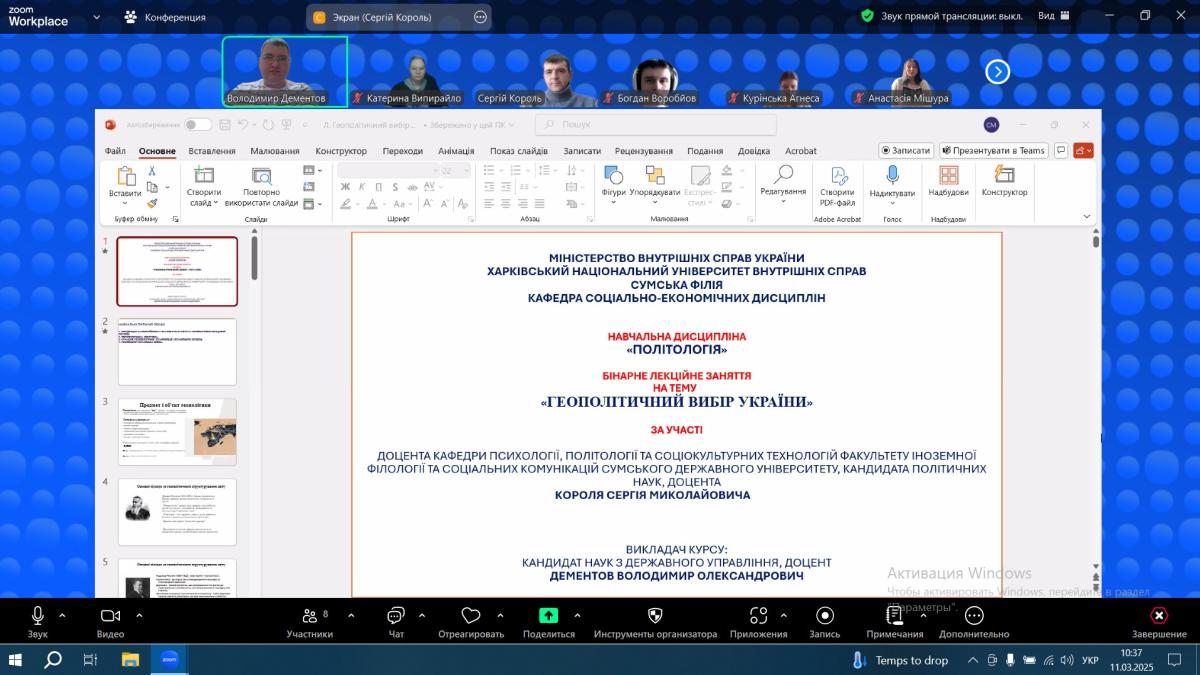
Task: Open Инструменты организатора shield icon
Action: click(x=655, y=615)
